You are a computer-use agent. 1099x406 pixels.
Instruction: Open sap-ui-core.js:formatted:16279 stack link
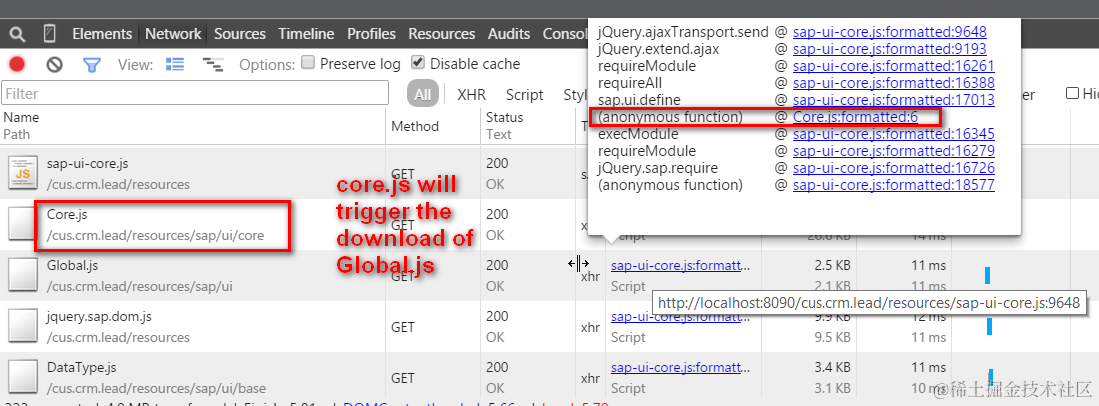coord(894,151)
